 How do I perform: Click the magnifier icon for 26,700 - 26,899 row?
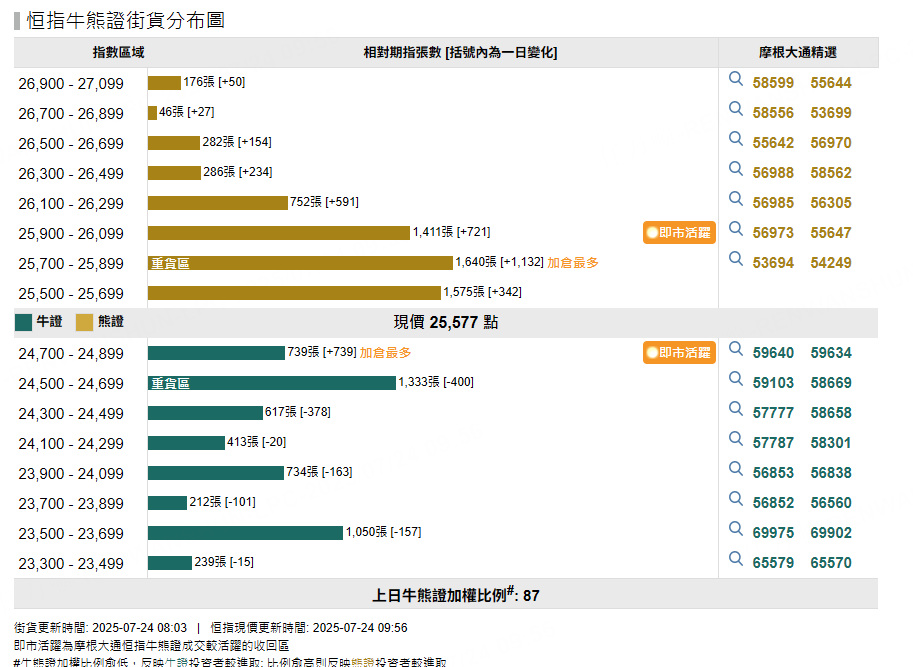736,109
